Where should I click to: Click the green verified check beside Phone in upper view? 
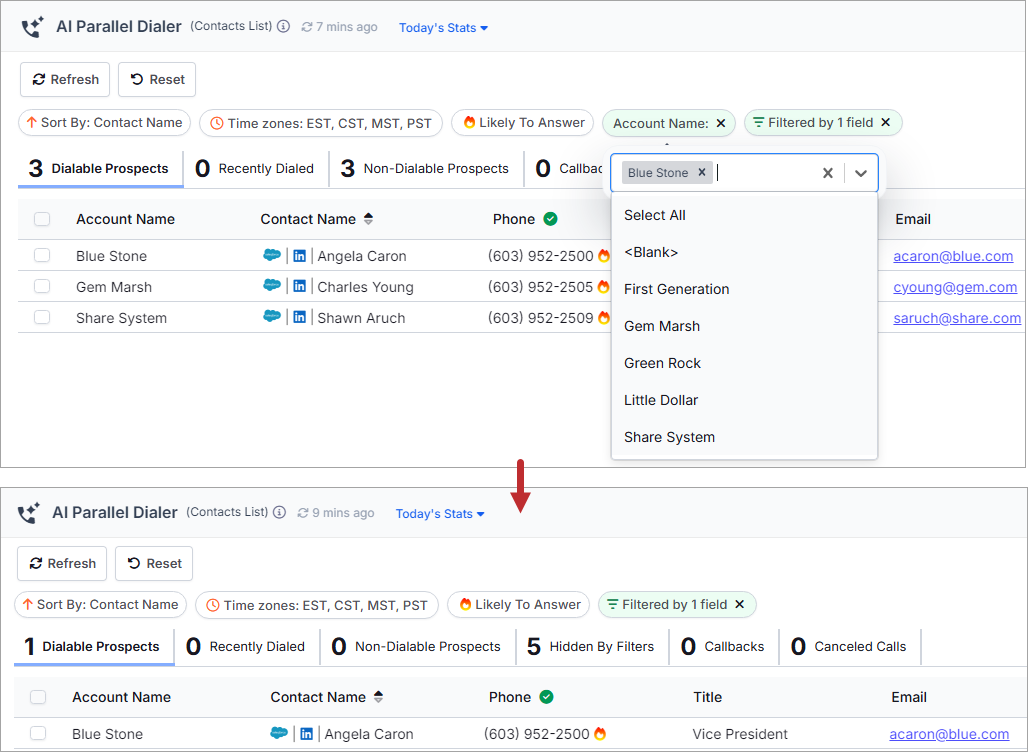pos(551,219)
